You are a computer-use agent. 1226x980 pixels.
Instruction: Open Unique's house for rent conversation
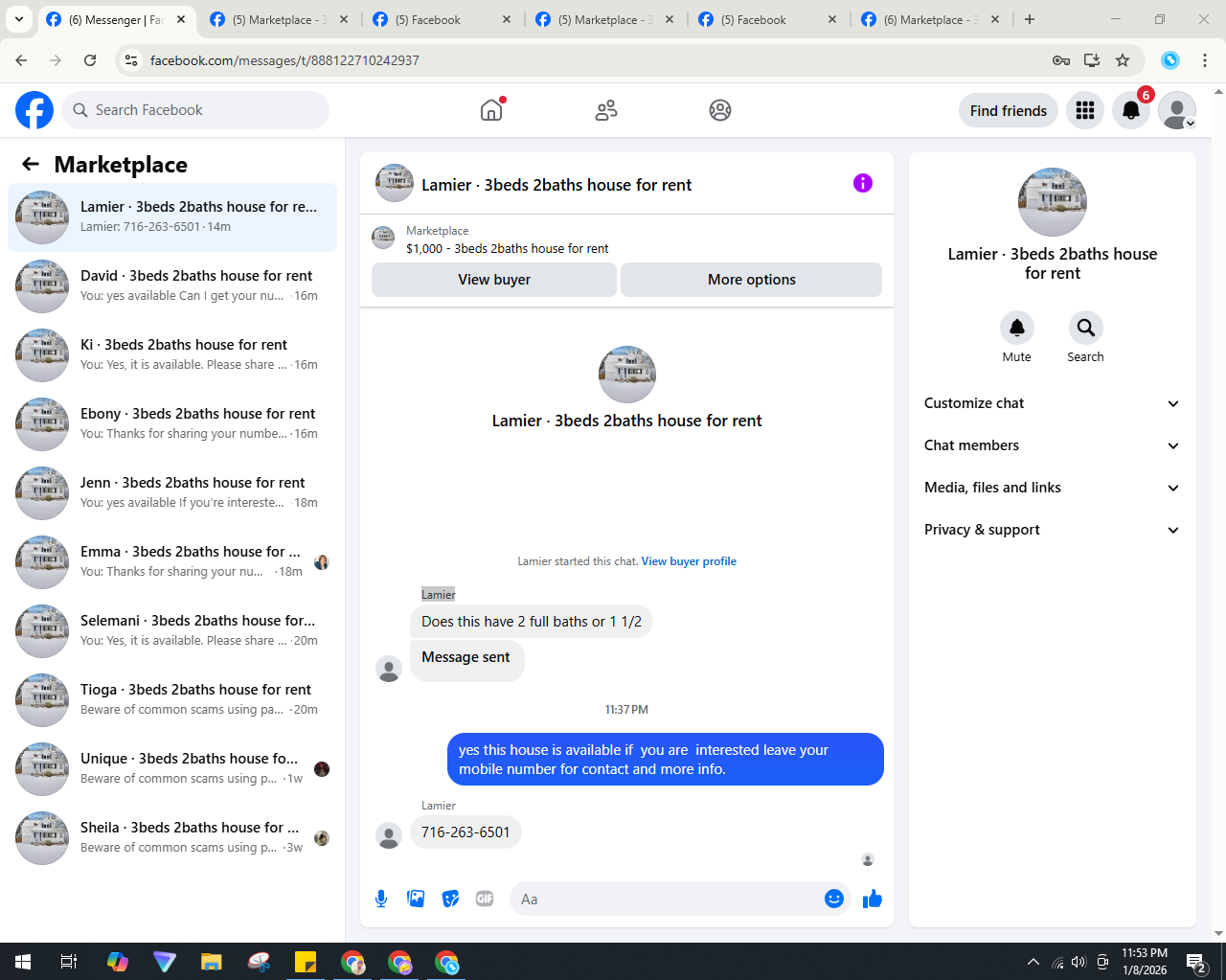[x=172, y=769]
